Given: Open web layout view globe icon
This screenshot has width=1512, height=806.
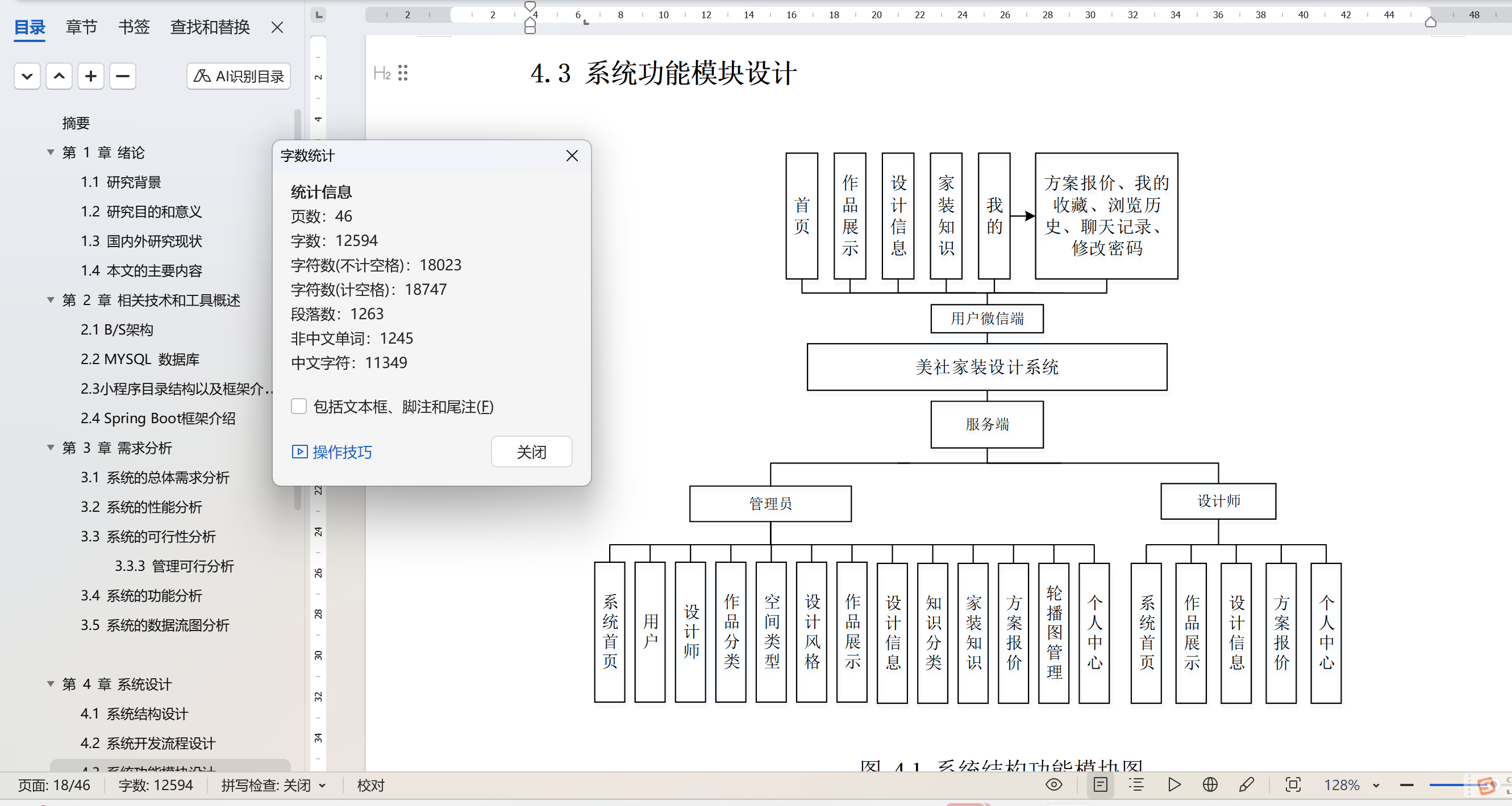Looking at the screenshot, I should (1210, 785).
